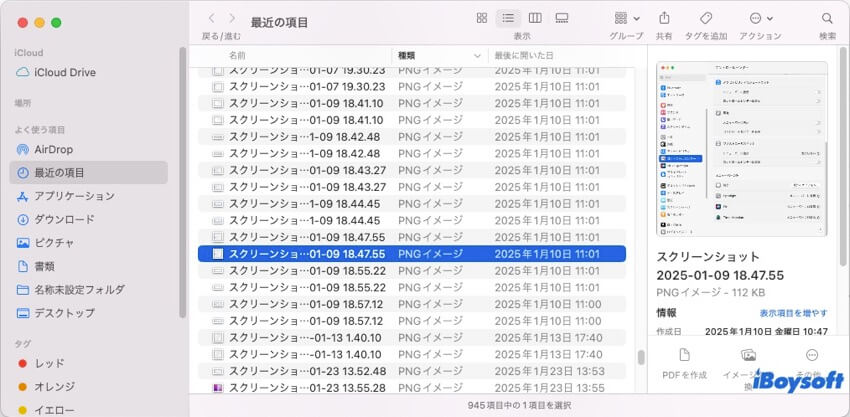This screenshot has width=850, height=417.
Task: Click the その他 more button in preview
Action: (x=811, y=356)
